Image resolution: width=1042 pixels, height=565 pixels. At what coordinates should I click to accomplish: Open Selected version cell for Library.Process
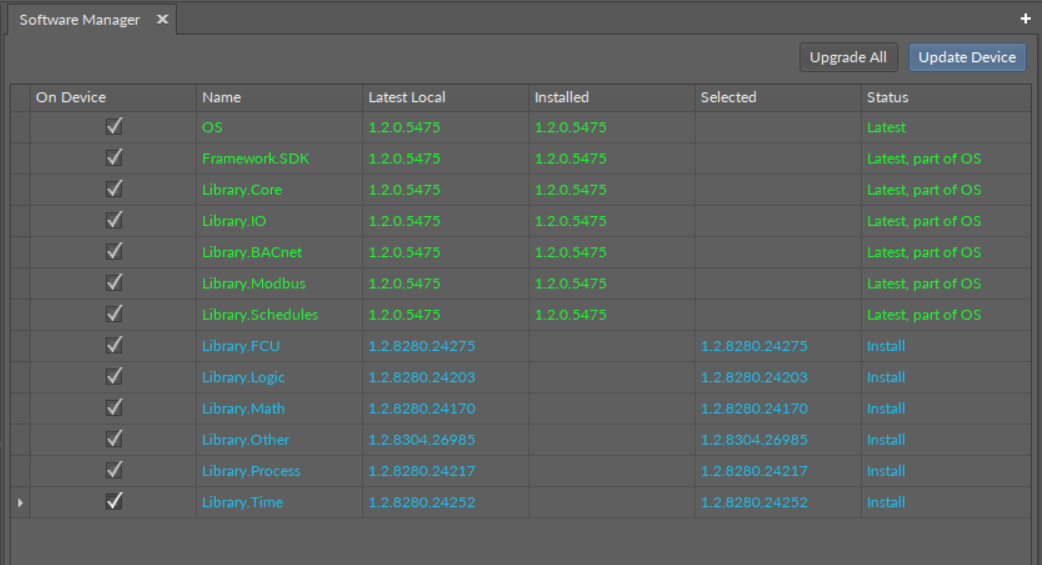[x=753, y=471]
